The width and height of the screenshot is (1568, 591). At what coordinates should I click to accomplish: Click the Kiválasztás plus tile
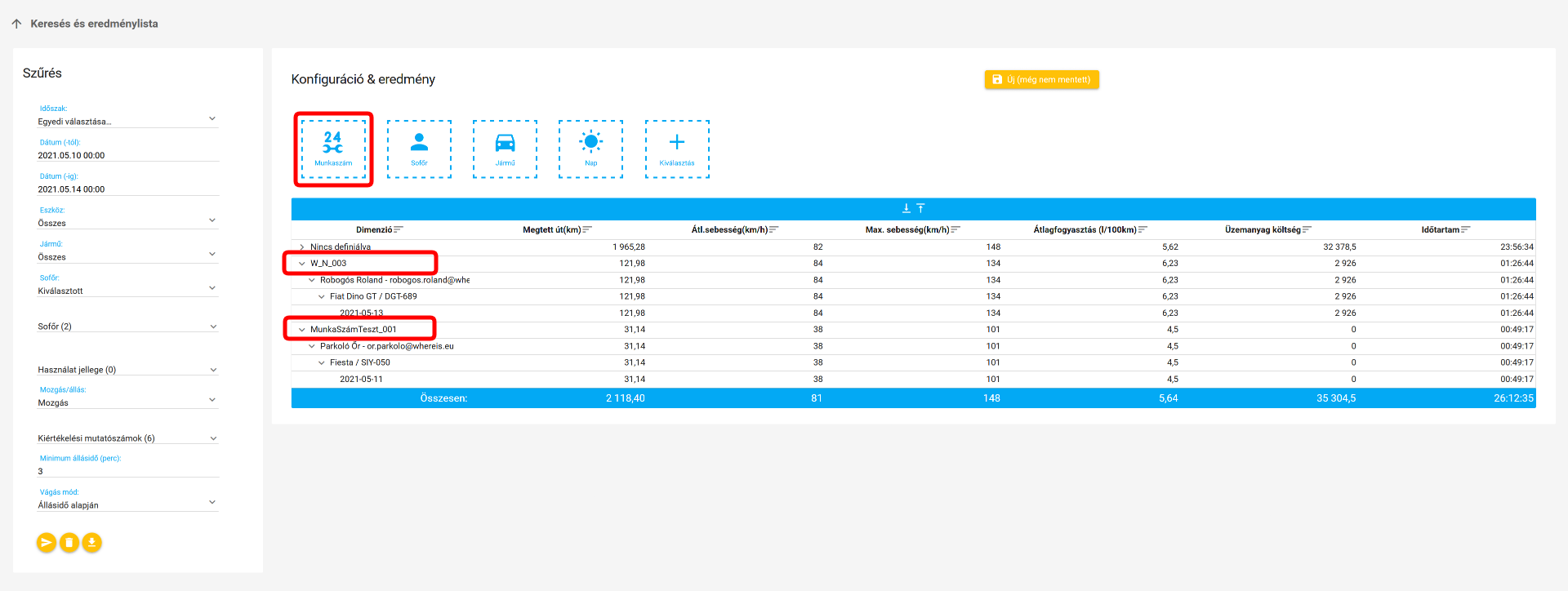click(677, 149)
